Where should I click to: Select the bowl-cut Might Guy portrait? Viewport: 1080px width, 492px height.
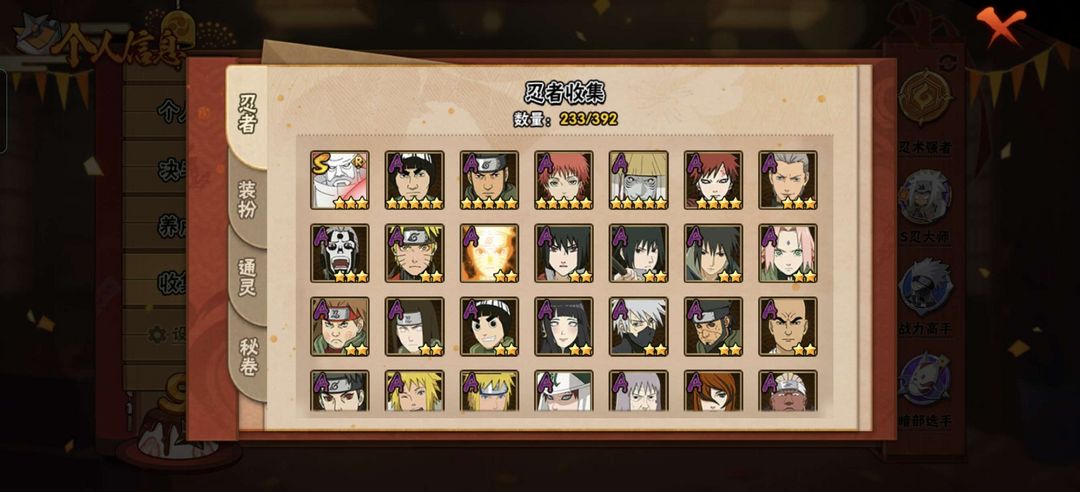click(415, 180)
